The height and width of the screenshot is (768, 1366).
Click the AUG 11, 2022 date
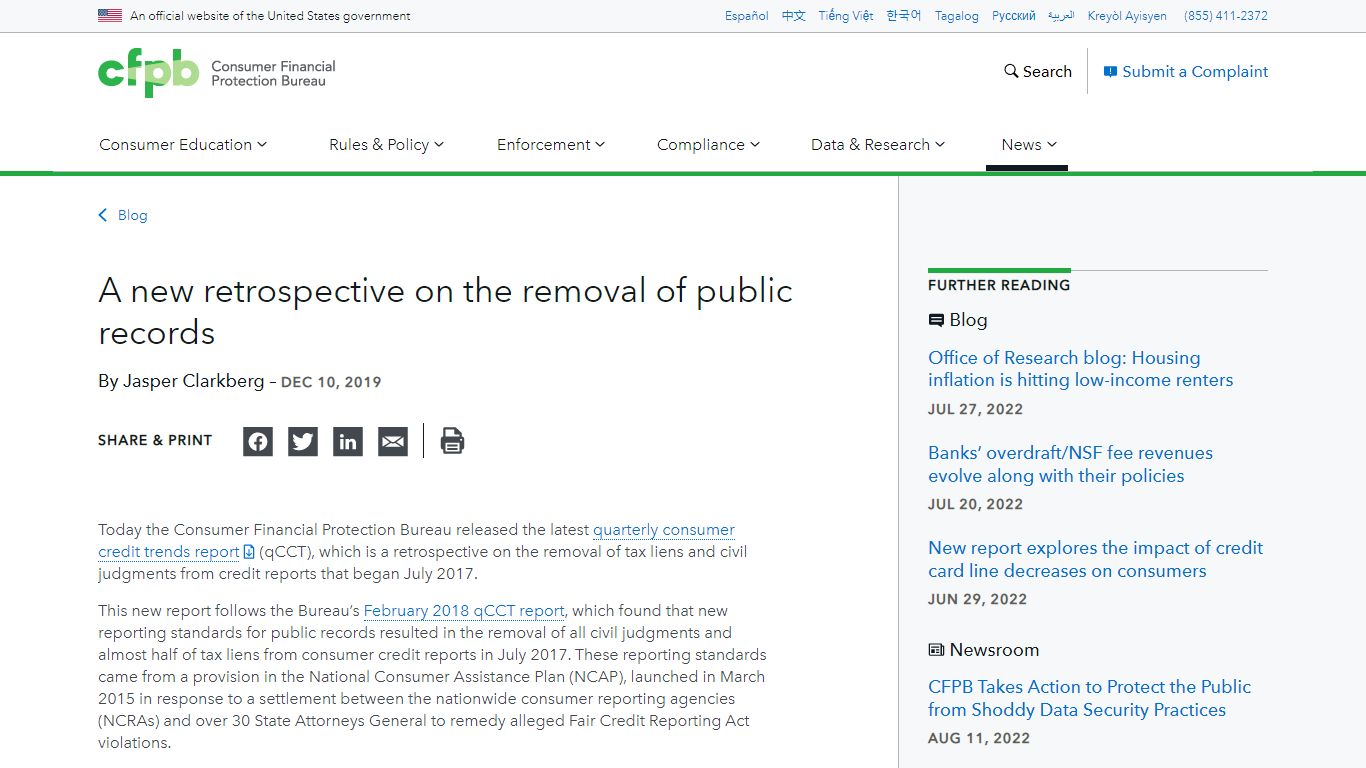[979, 738]
